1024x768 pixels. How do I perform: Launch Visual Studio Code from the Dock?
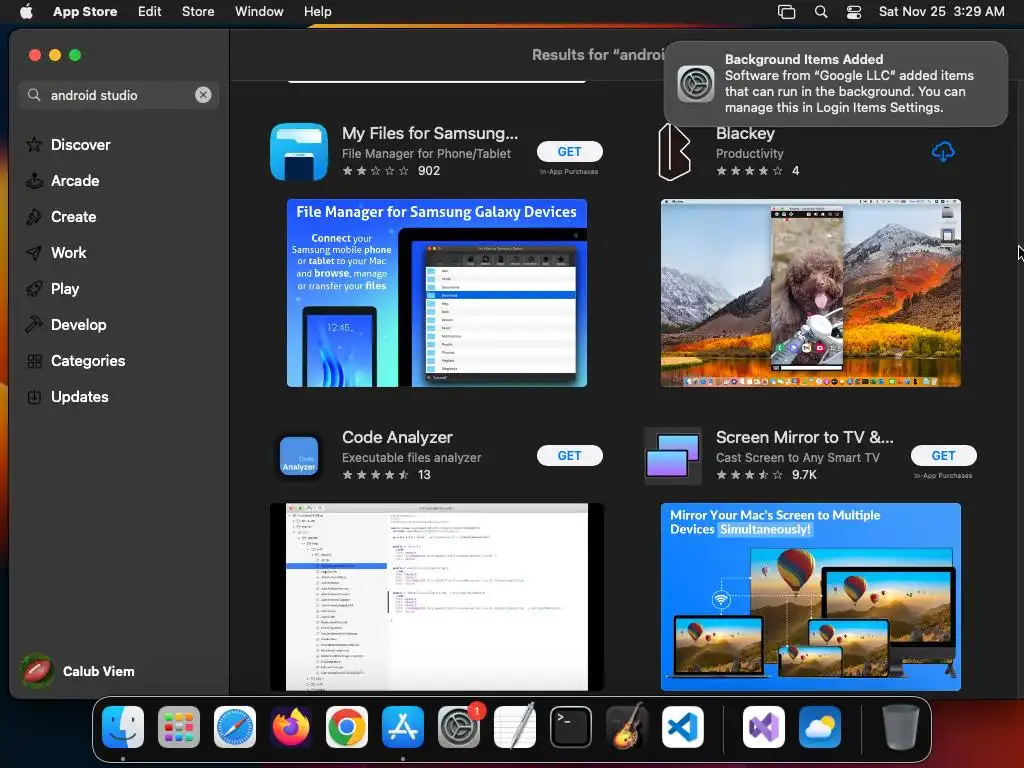tap(683, 727)
